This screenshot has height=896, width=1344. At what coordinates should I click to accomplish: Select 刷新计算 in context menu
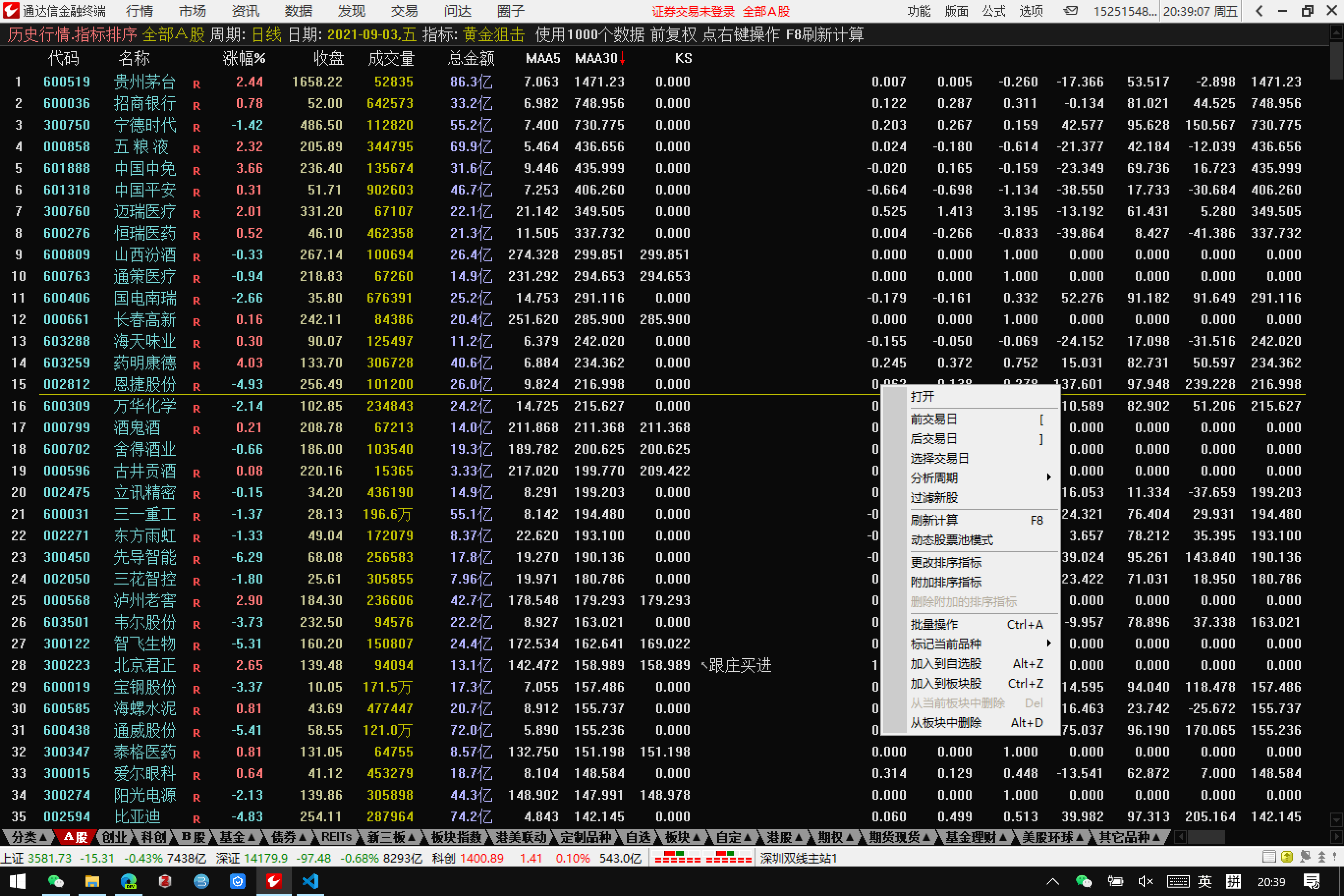coord(980,521)
